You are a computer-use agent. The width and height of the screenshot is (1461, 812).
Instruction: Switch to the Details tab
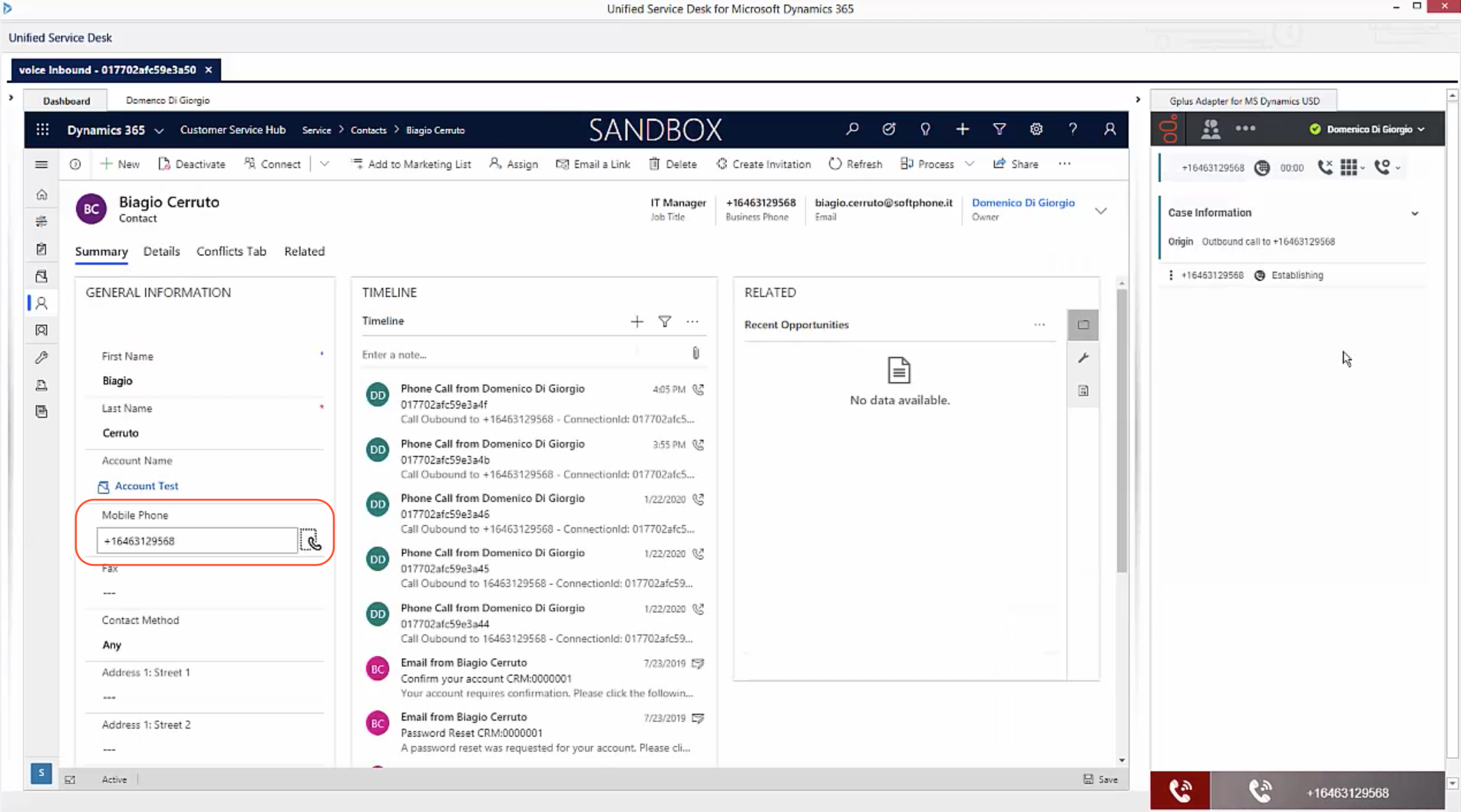[161, 252]
